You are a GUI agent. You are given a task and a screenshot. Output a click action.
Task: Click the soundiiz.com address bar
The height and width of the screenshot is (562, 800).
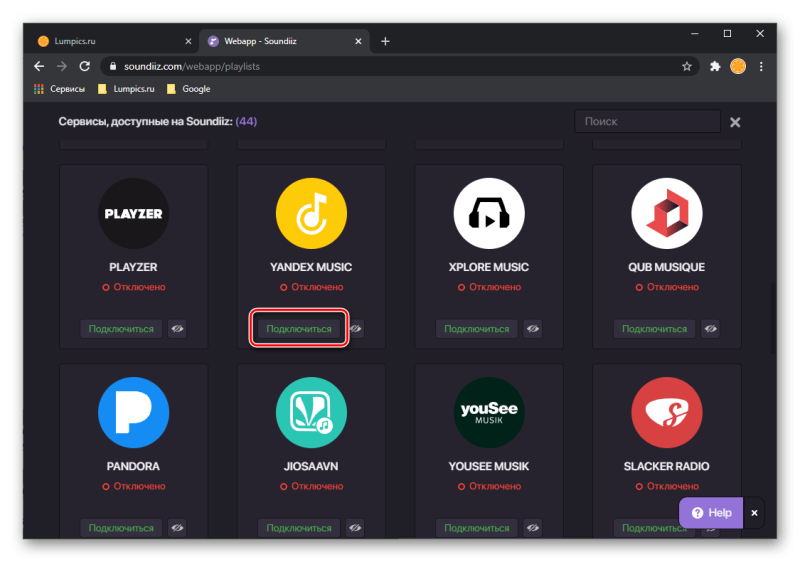400,66
